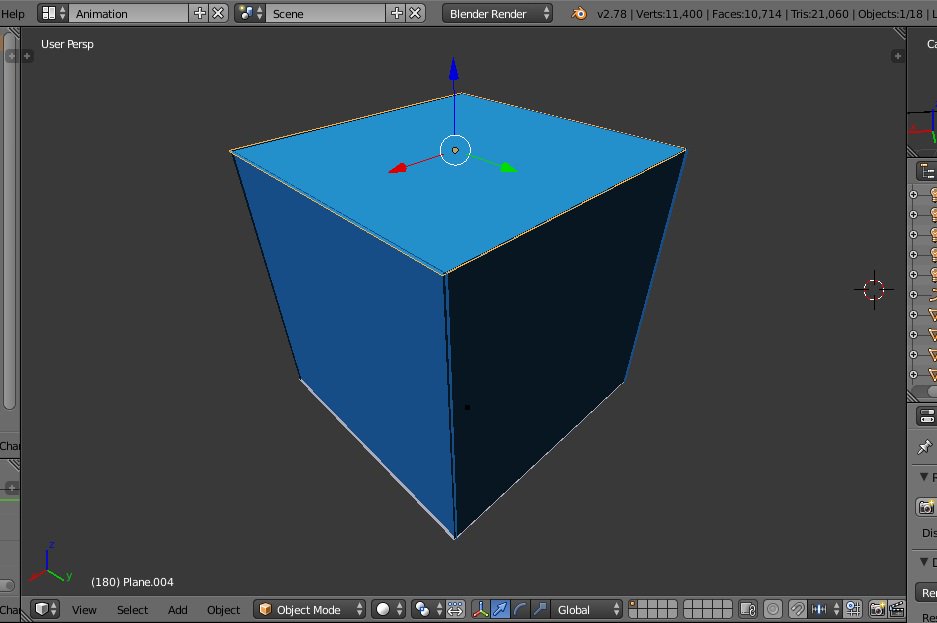Toggle snap magnet icon
Screen dimensions: 937x623
pos(797,609)
